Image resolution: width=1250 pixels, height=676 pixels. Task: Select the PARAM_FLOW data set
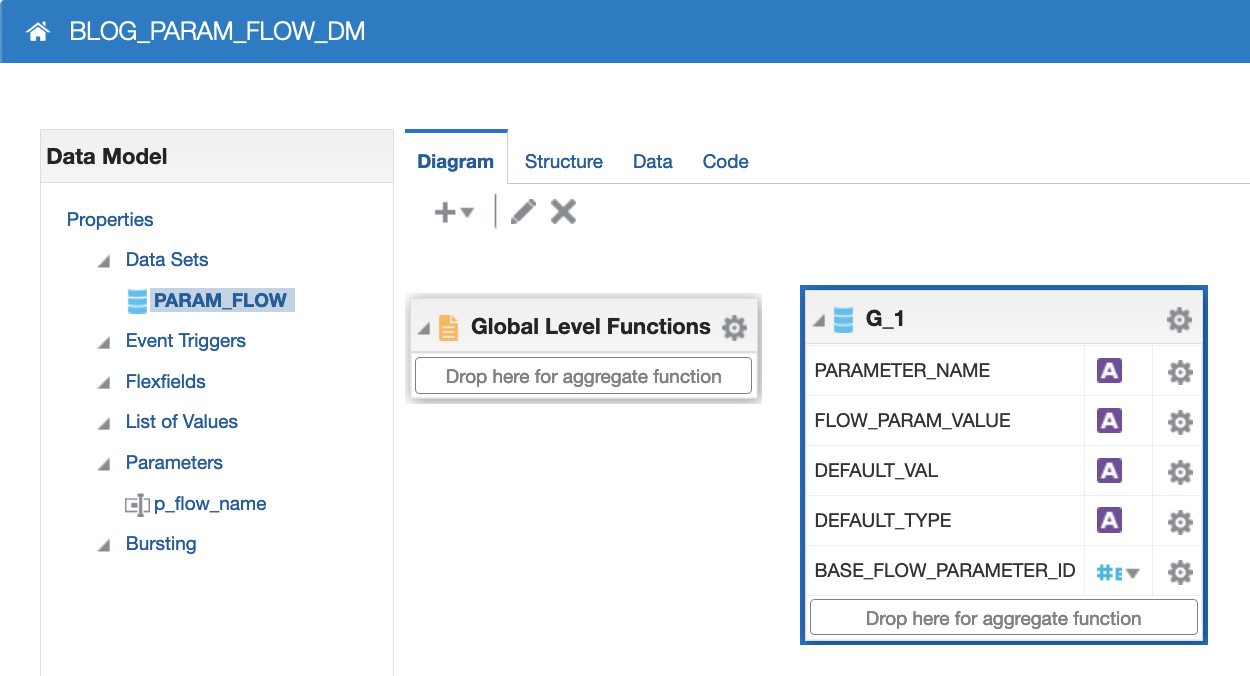pos(220,300)
